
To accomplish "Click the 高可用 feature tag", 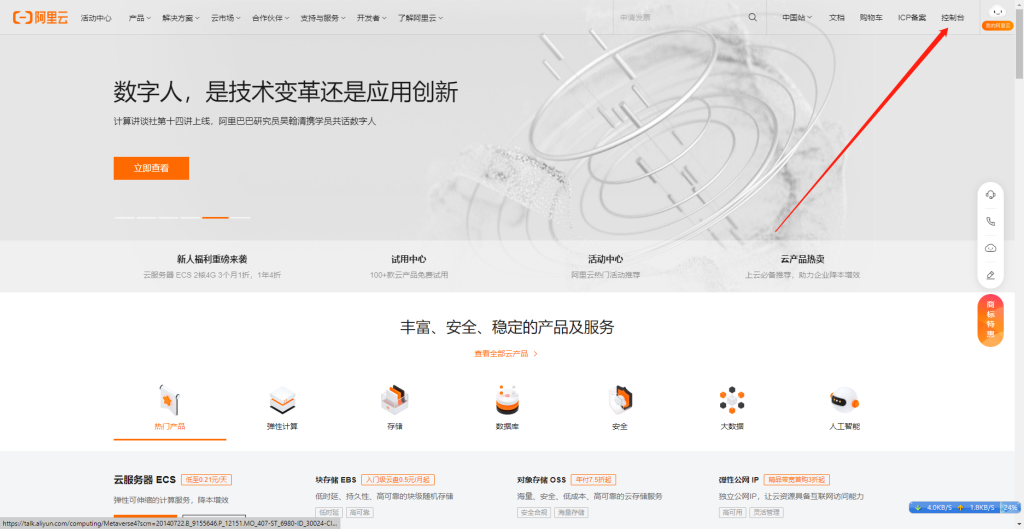I will pos(731,513).
